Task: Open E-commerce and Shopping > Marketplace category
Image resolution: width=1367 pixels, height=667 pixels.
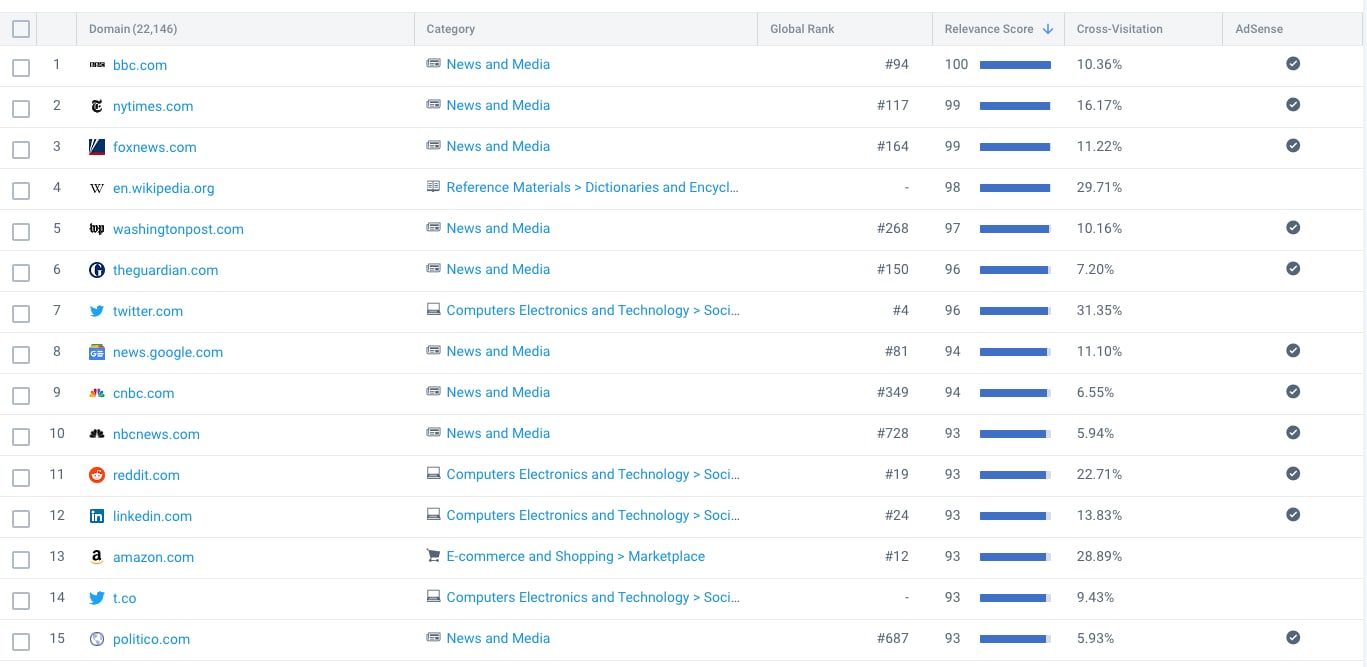Action: 575,556
